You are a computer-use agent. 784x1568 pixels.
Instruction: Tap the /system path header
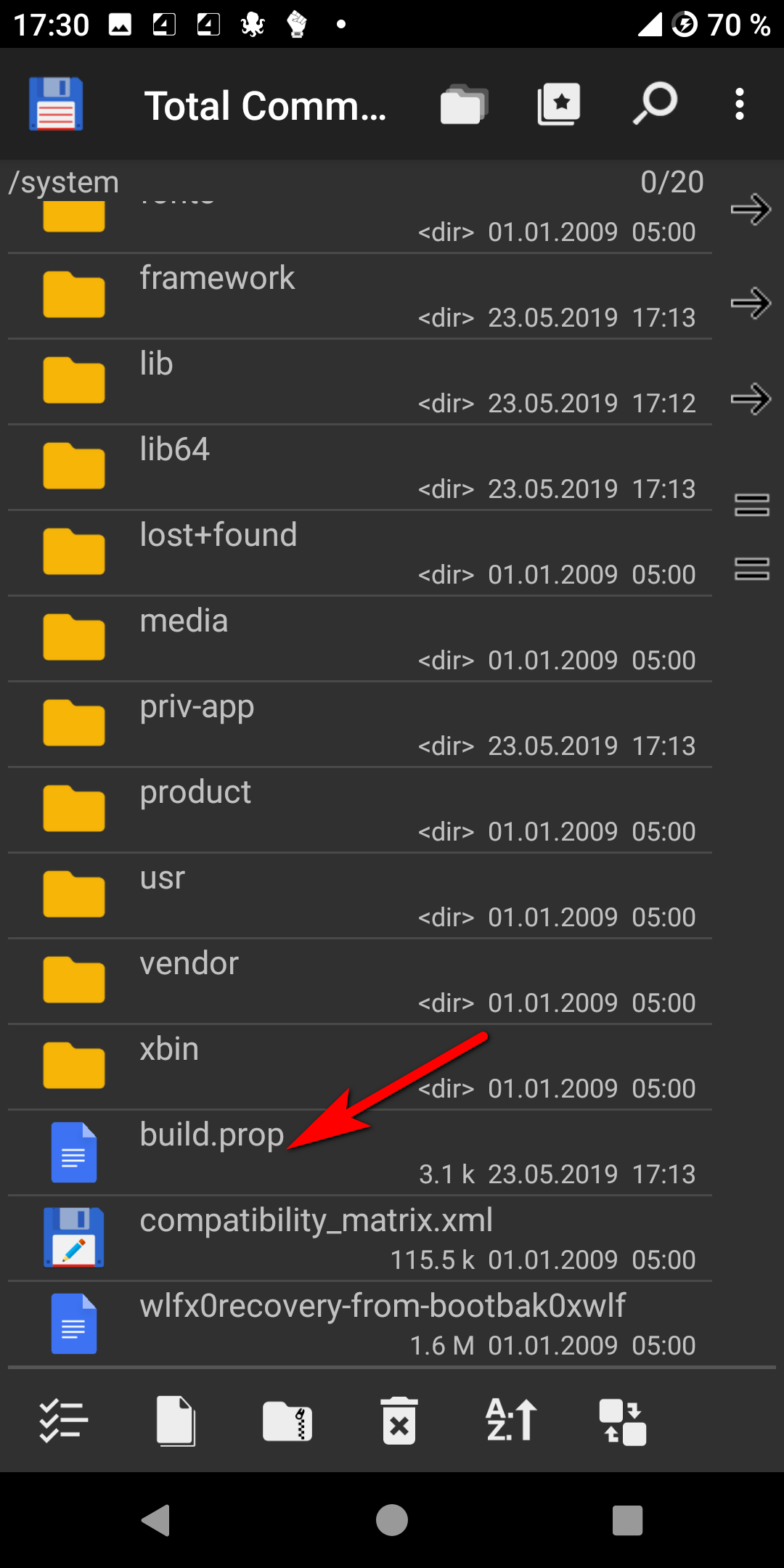click(x=64, y=182)
